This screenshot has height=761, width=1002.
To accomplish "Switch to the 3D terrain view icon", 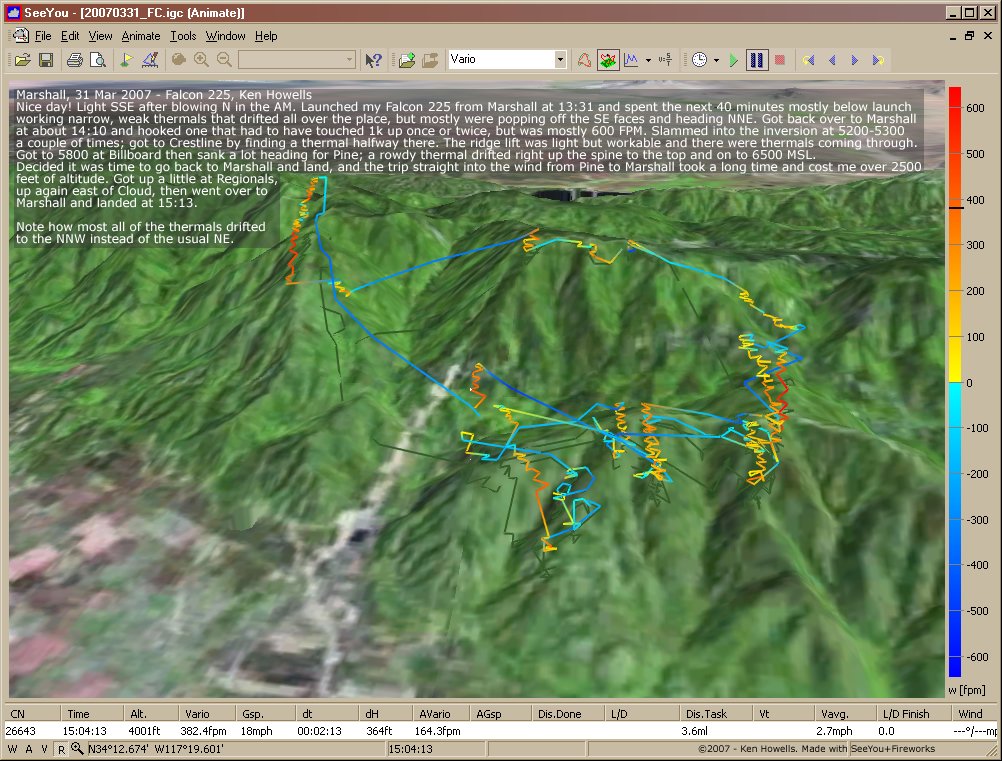I will [608, 60].
